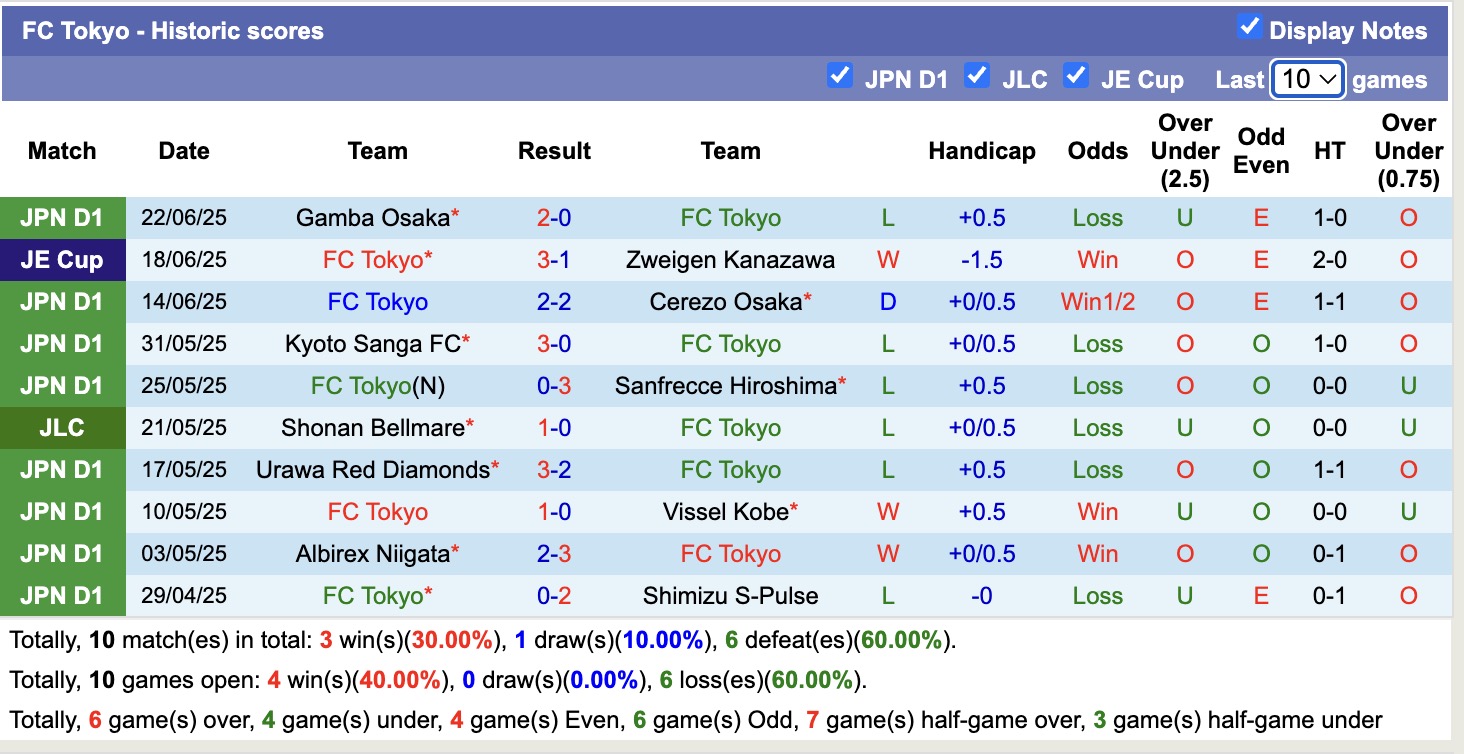Click the Win1/2 odds entry
Viewport: 1464px width, 754px height.
coord(1097,301)
